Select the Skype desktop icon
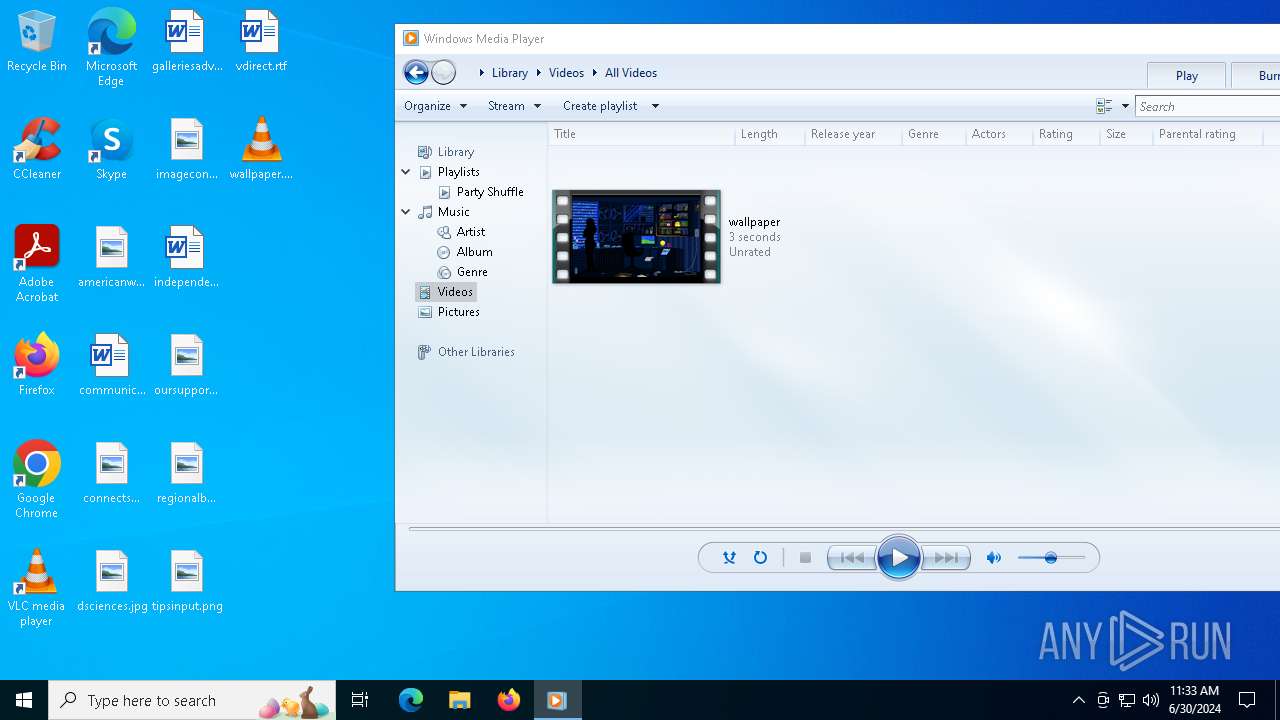This screenshot has height=720, width=1280. (111, 149)
